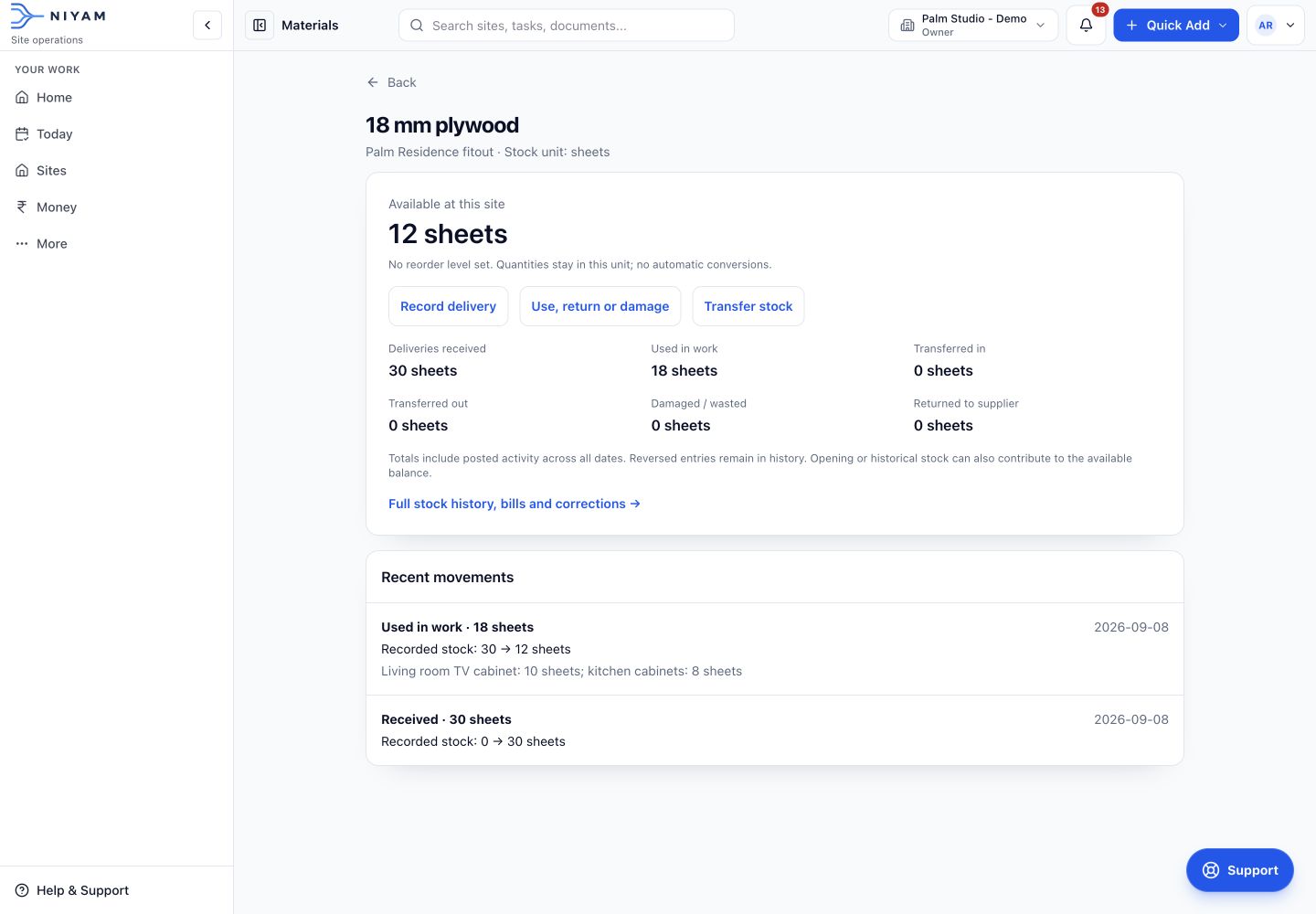Click the Living room TV cabinet note
Screen dimensions: 1316x914
(561, 671)
